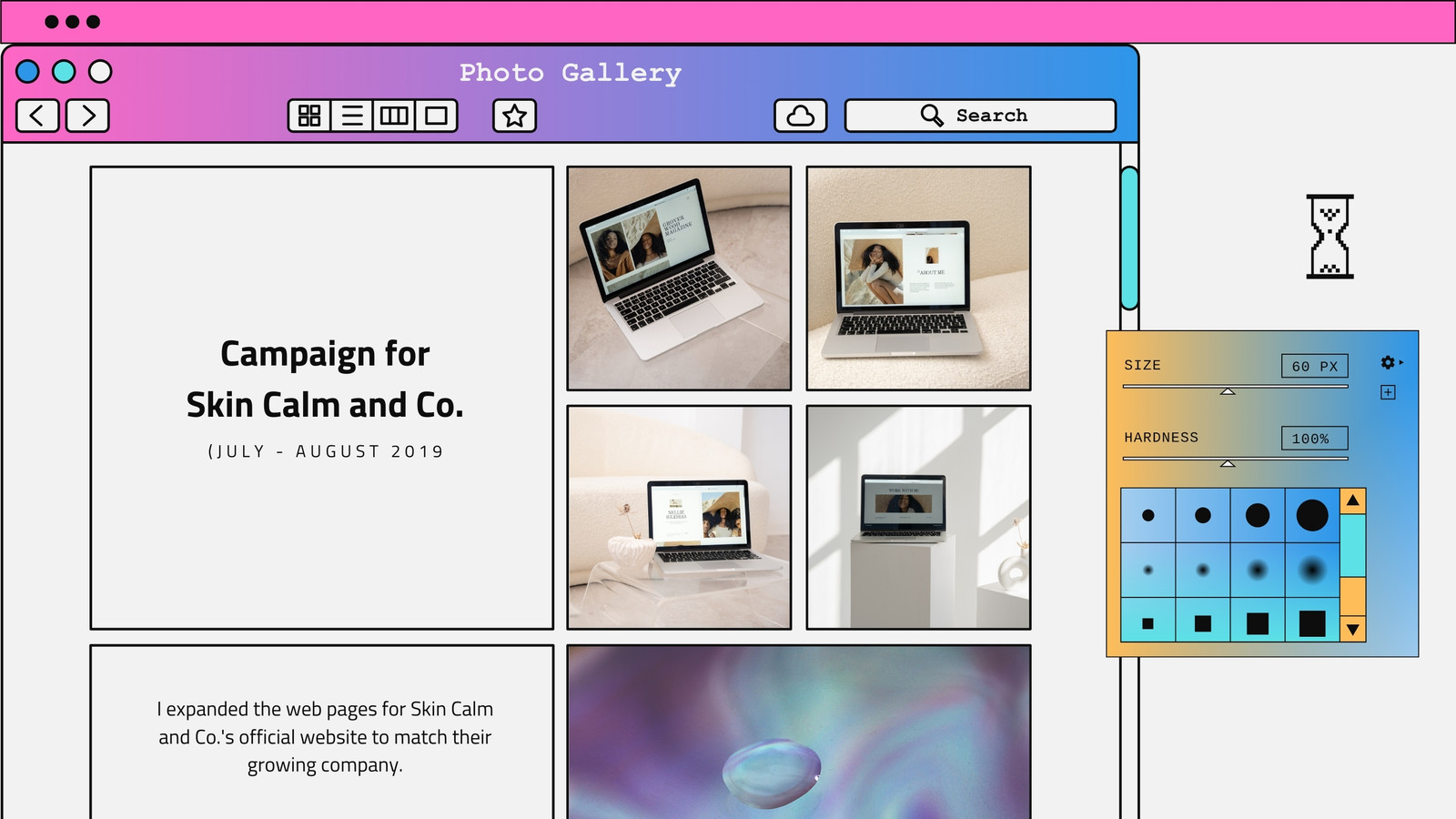This screenshot has width=1456, height=819.
Task: Click the SIZE label in brush panel
Action: [x=1143, y=365]
